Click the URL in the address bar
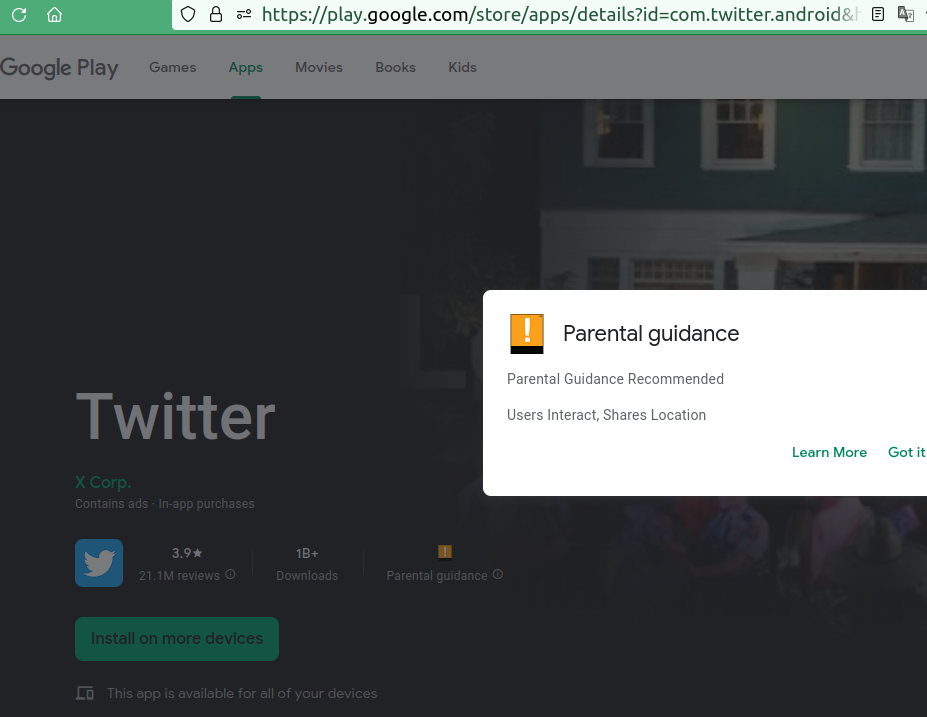This screenshot has height=717, width=927. [561, 14]
